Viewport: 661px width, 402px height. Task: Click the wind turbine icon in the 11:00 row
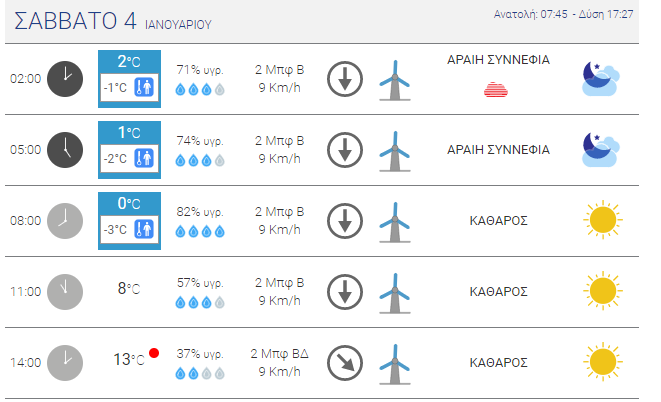coord(395,293)
